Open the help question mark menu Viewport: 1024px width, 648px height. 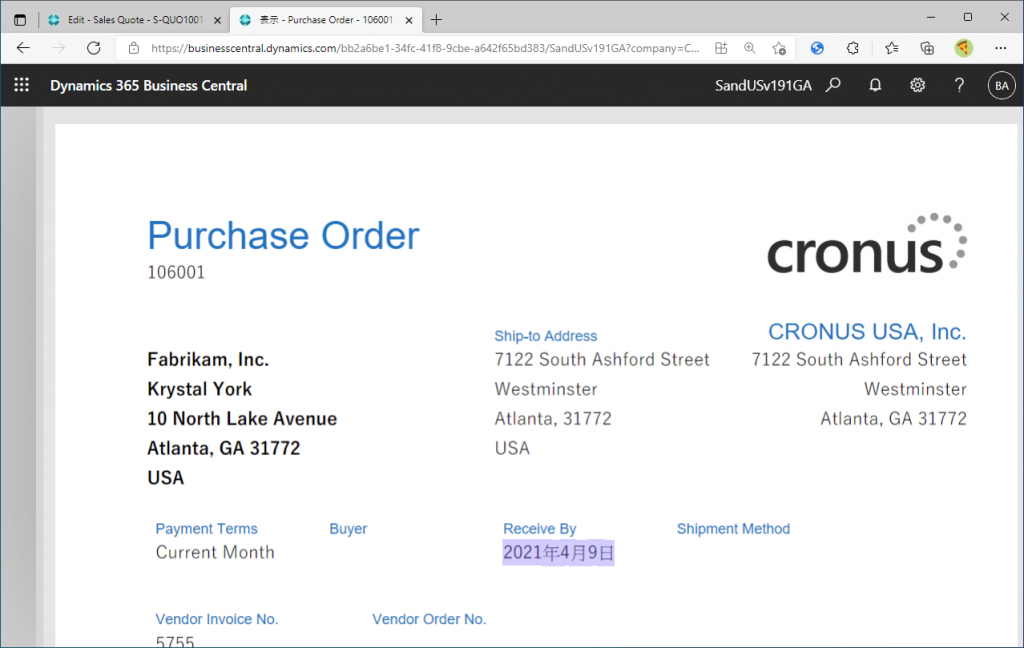tap(959, 85)
